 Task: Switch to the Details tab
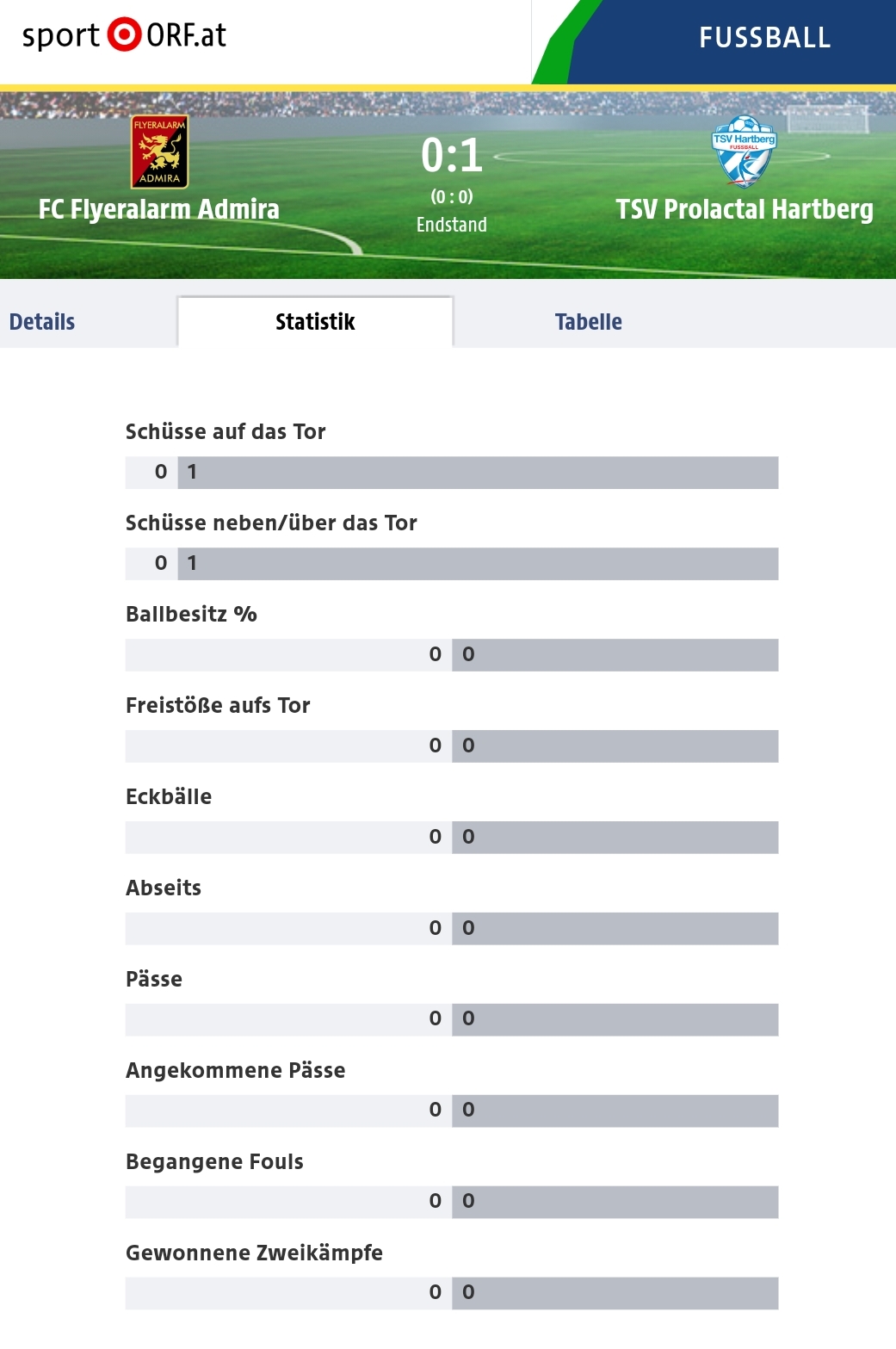(x=42, y=322)
